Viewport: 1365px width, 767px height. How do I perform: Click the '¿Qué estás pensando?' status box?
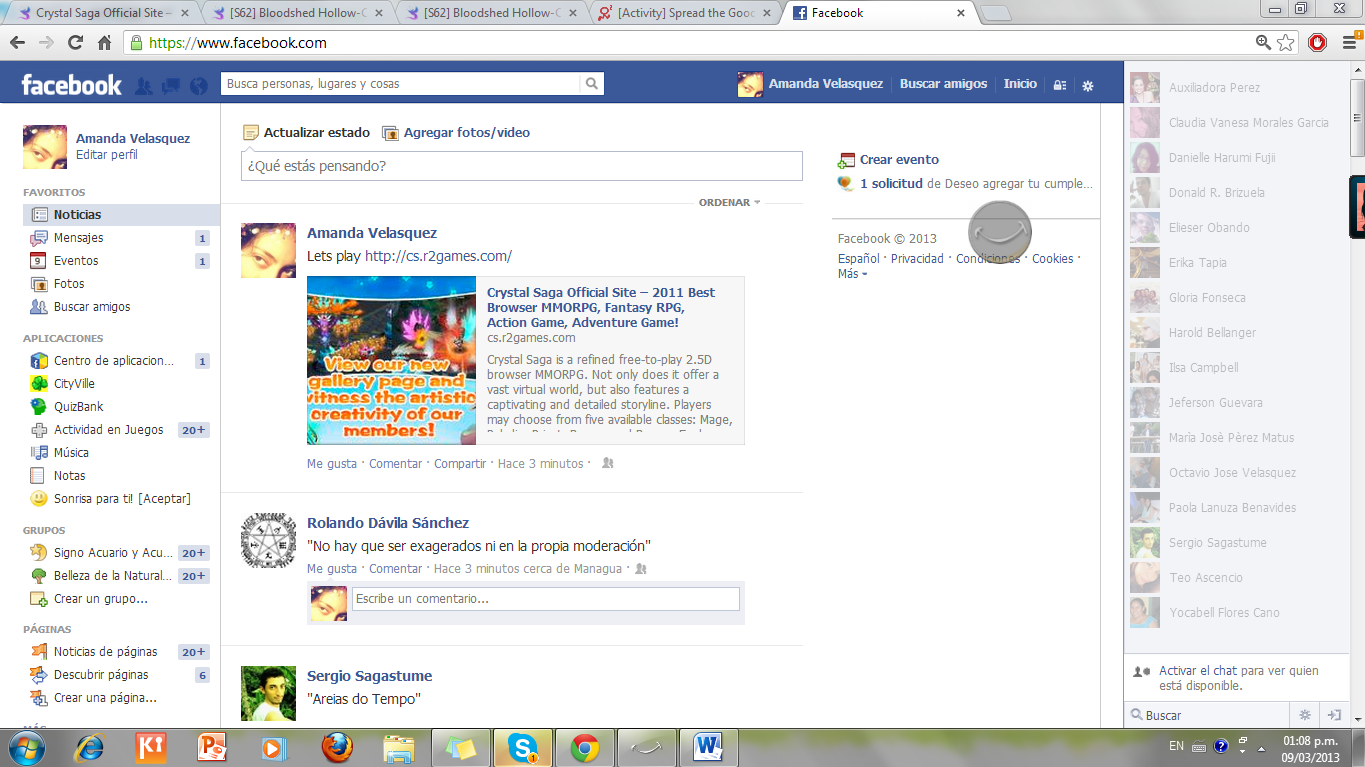pyautogui.click(x=521, y=166)
